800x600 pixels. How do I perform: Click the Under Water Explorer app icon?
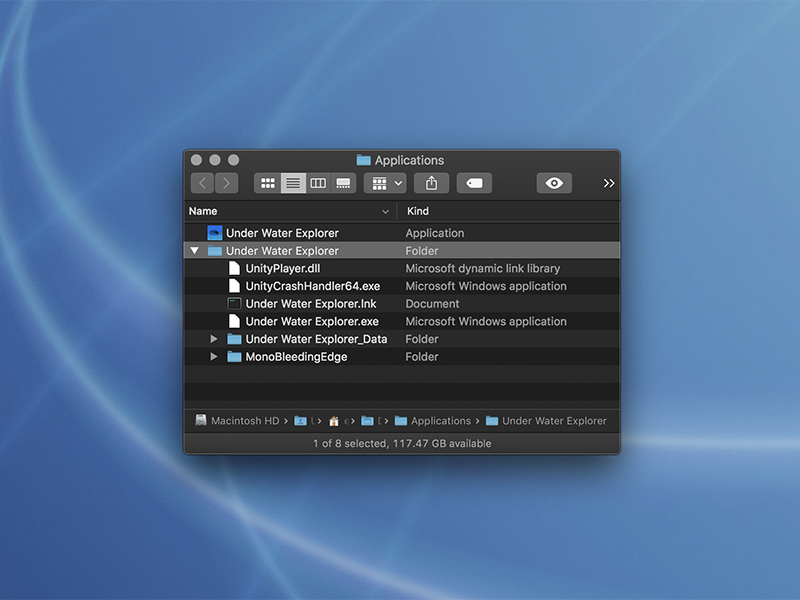pos(215,233)
